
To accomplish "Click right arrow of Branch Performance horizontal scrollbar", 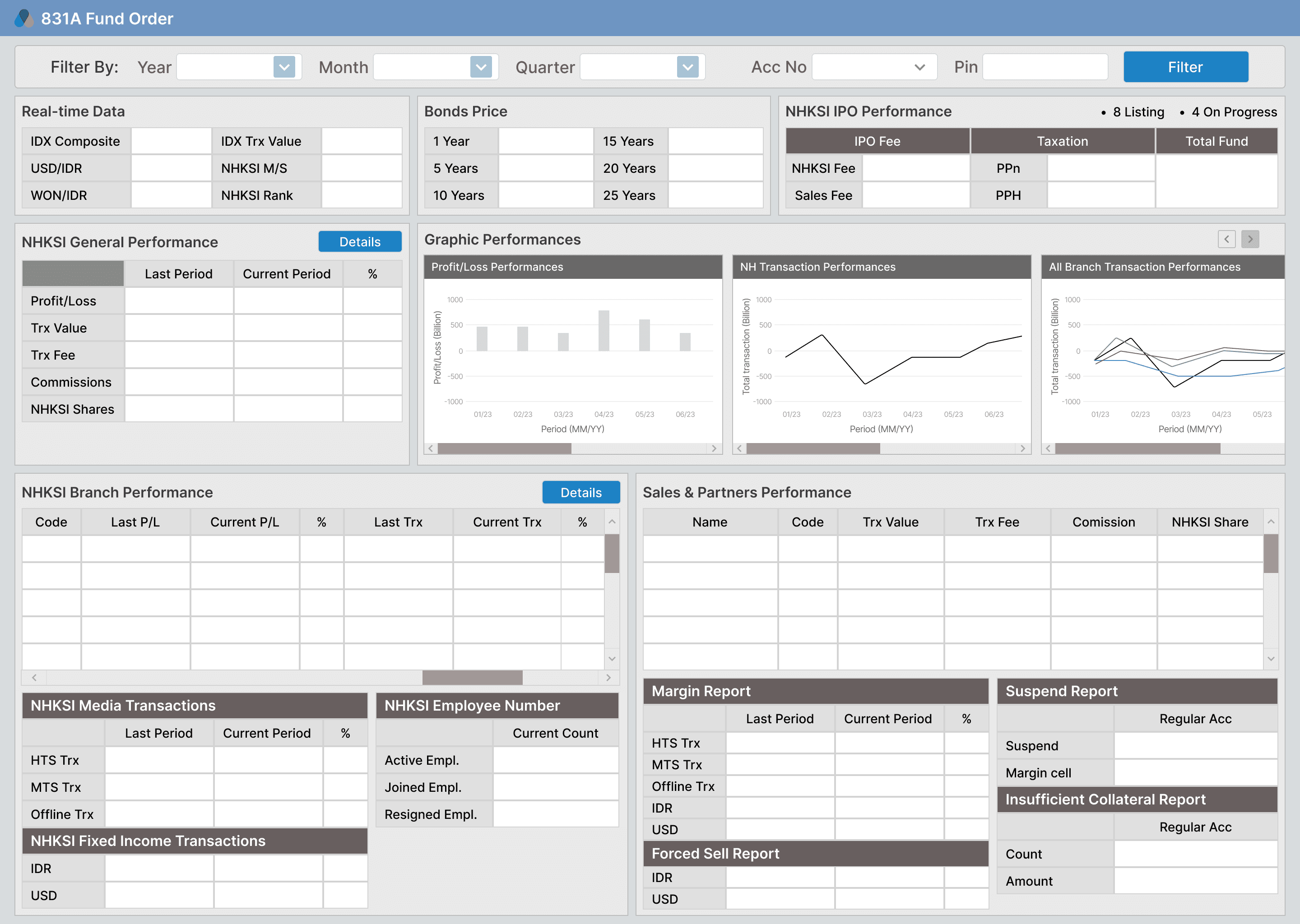I will pos(608,678).
